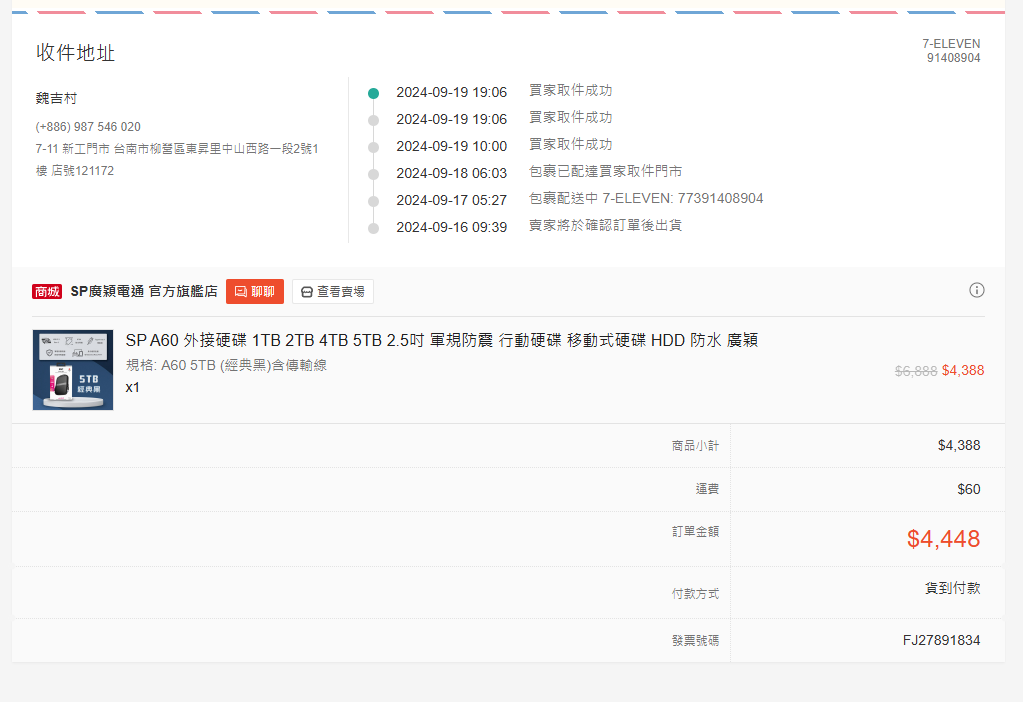Click the 規格 A60 5TB variant text
The width and height of the screenshot is (1023, 702).
(x=226, y=365)
